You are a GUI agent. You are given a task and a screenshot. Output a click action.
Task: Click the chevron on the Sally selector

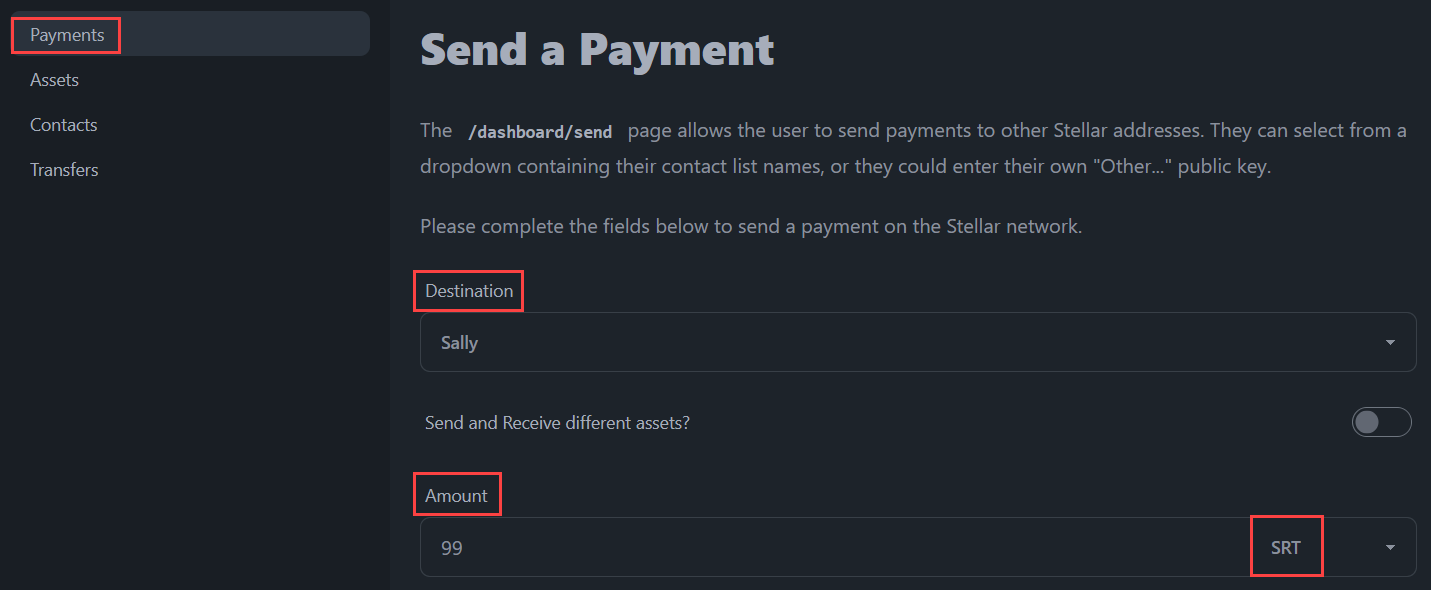[x=1390, y=342]
